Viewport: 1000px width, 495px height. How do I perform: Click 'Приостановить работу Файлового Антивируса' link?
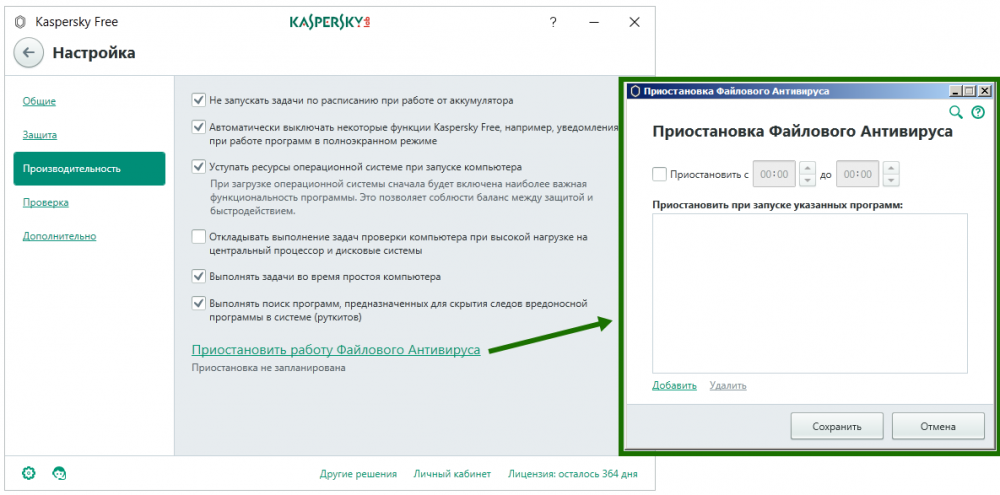336,350
